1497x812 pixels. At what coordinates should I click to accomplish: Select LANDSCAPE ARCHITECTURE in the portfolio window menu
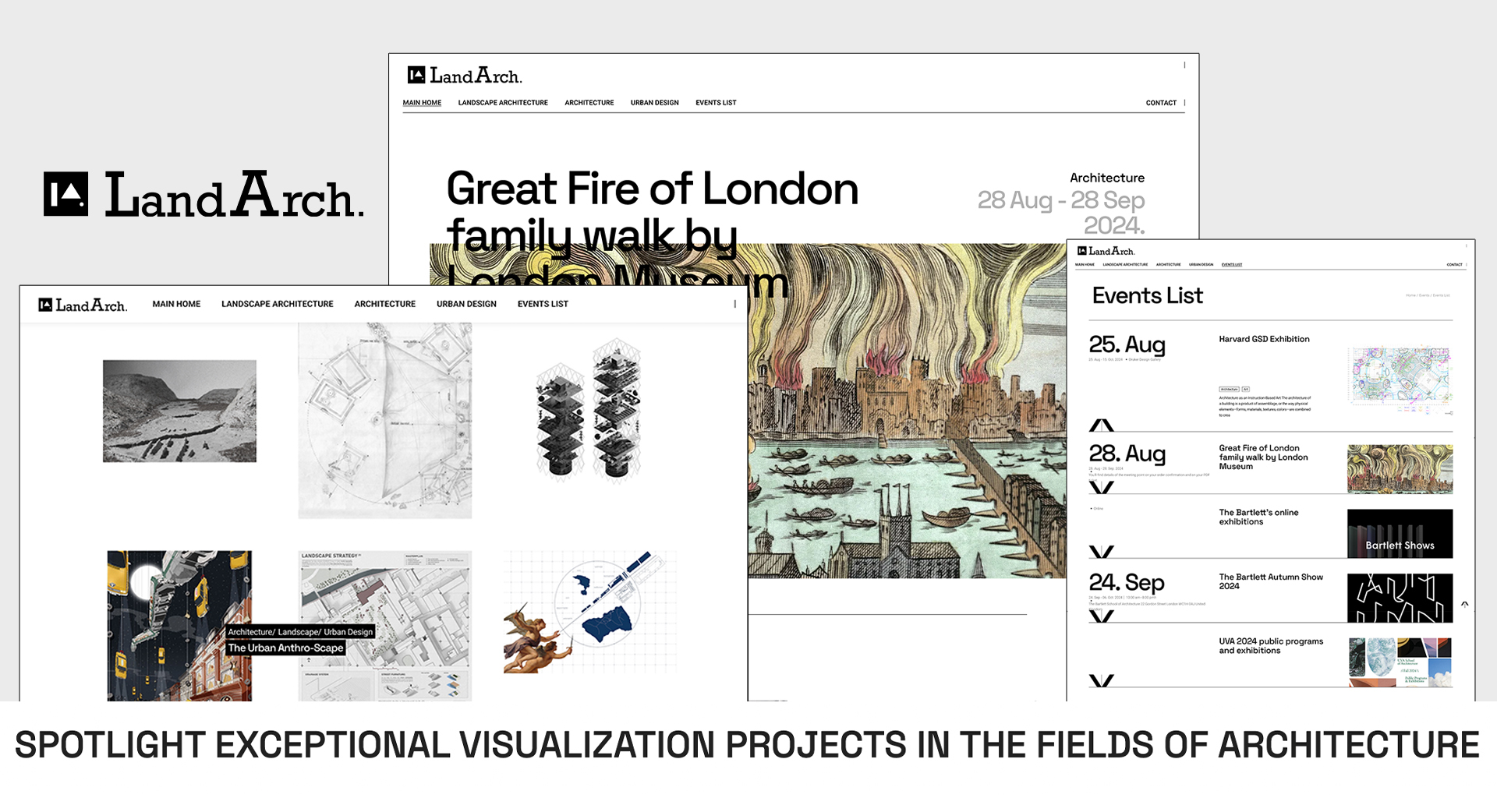click(278, 304)
